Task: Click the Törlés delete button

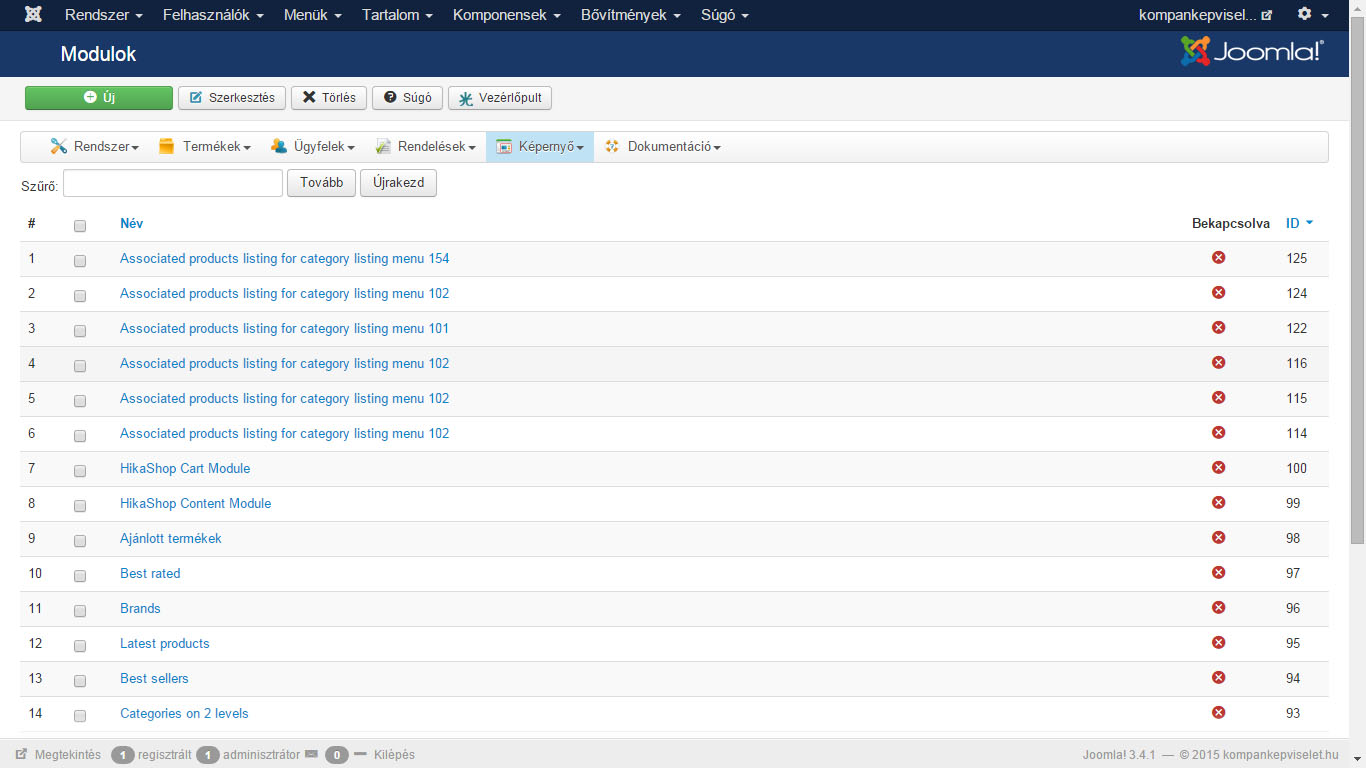Action: coord(329,98)
